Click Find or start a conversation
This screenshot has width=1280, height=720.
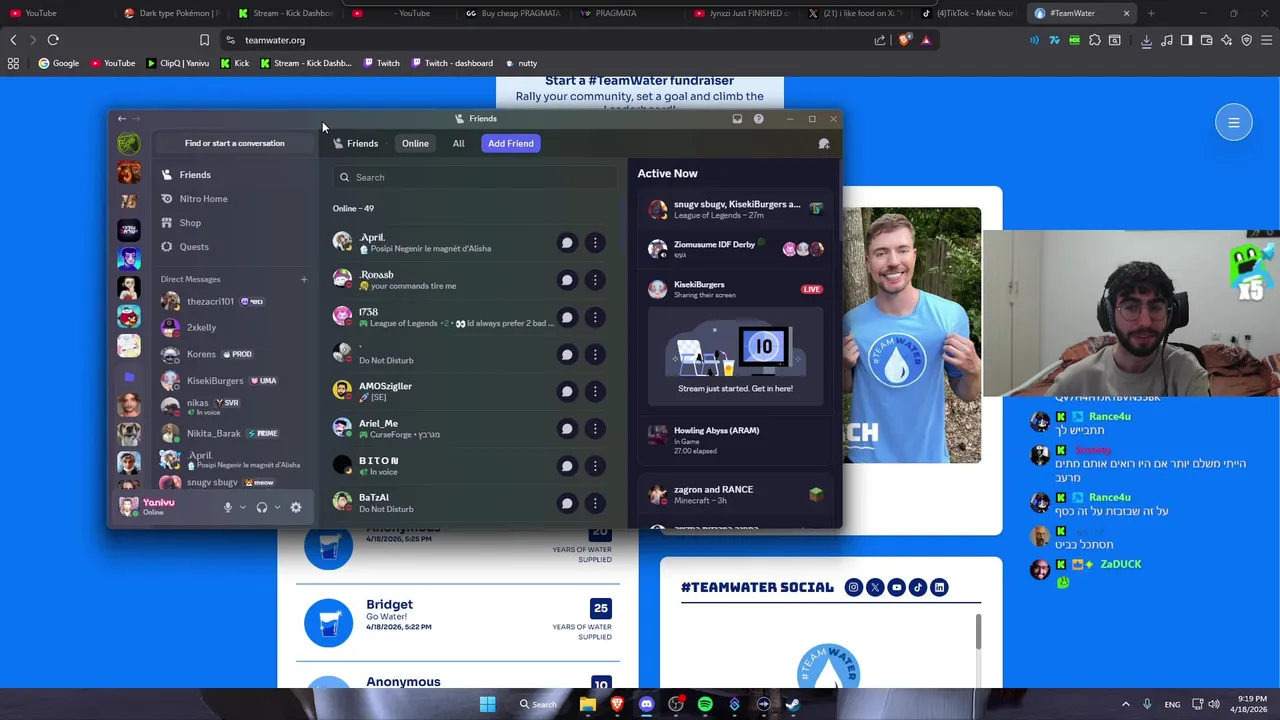pyautogui.click(x=234, y=143)
